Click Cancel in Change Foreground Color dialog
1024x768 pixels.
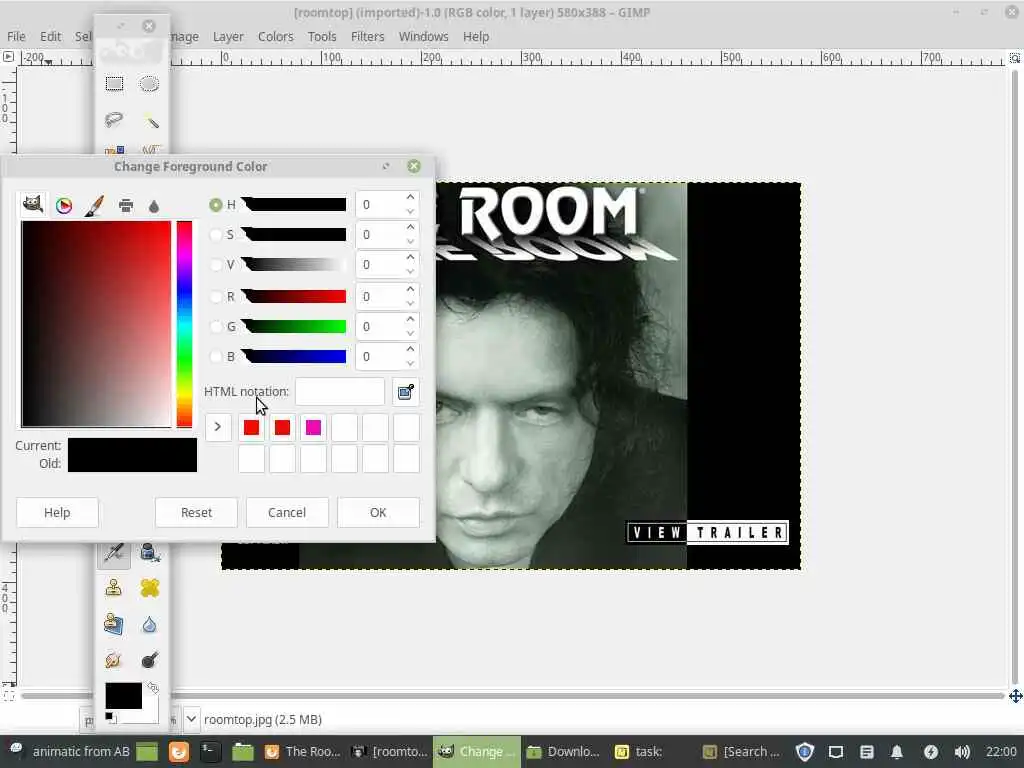(287, 513)
